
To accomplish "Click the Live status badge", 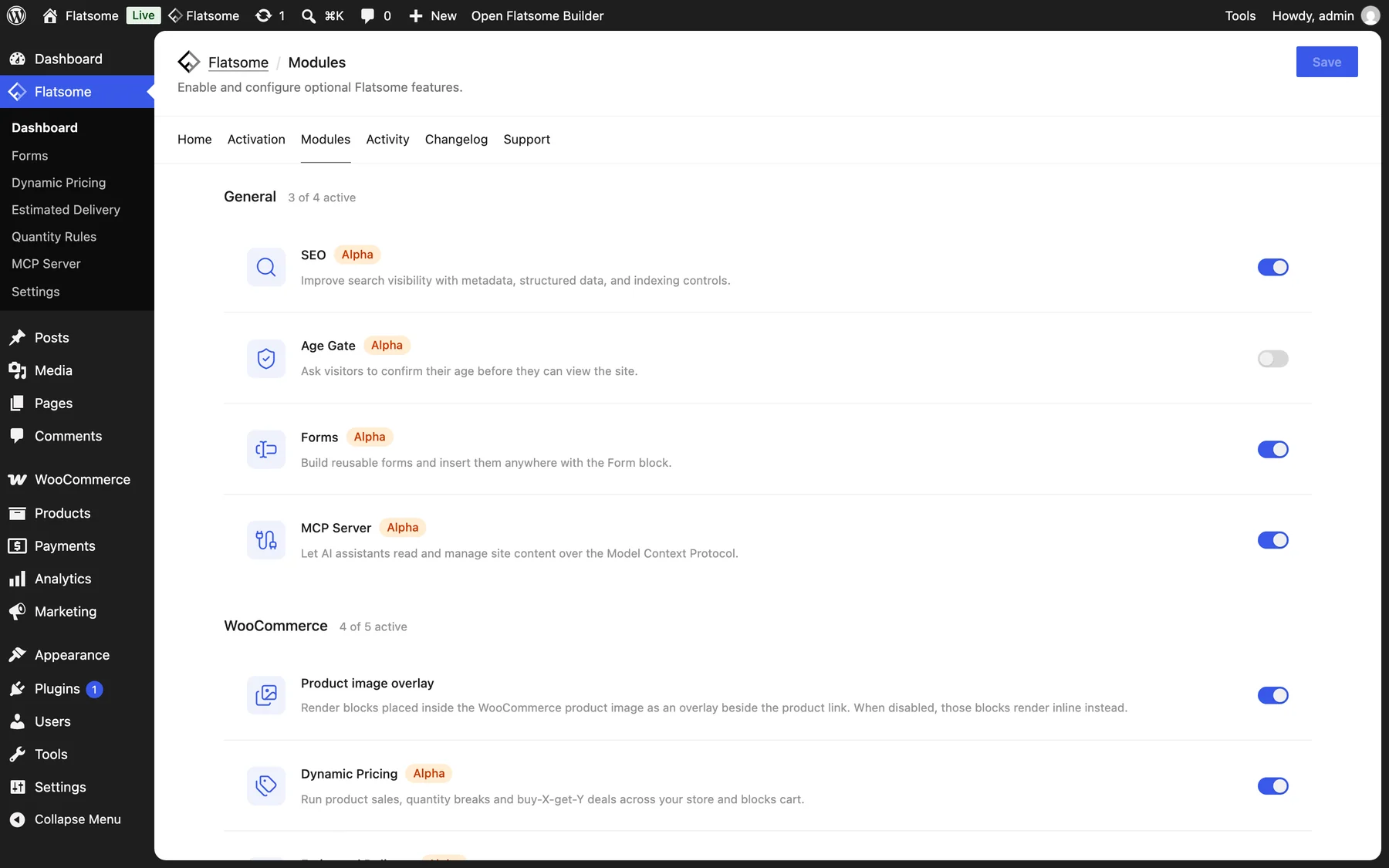I will 143,15.
